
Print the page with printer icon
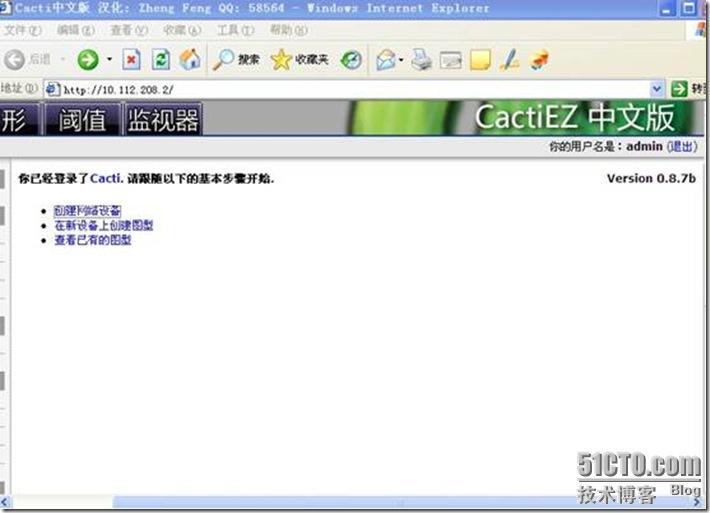[x=422, y=60]
